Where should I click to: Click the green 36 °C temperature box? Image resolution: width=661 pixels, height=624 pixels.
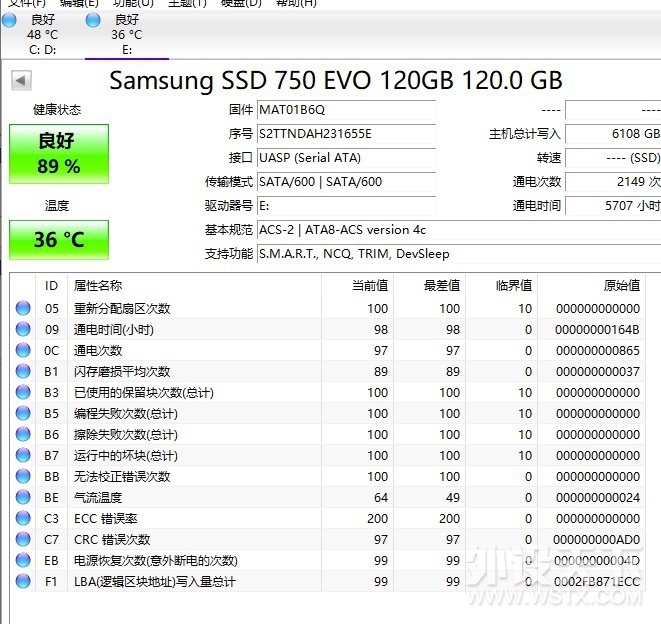point(59,240)
